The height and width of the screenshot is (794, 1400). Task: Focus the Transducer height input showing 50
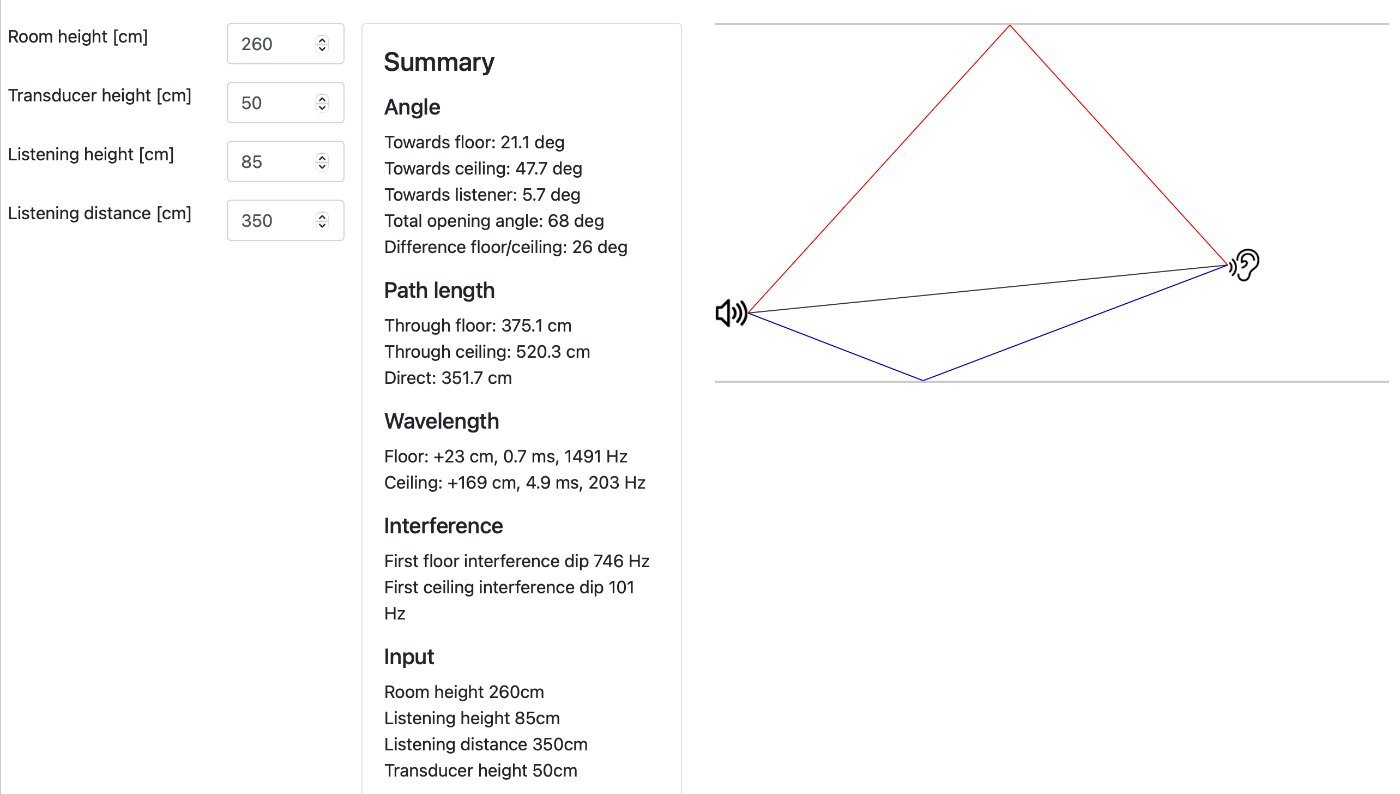285,103
